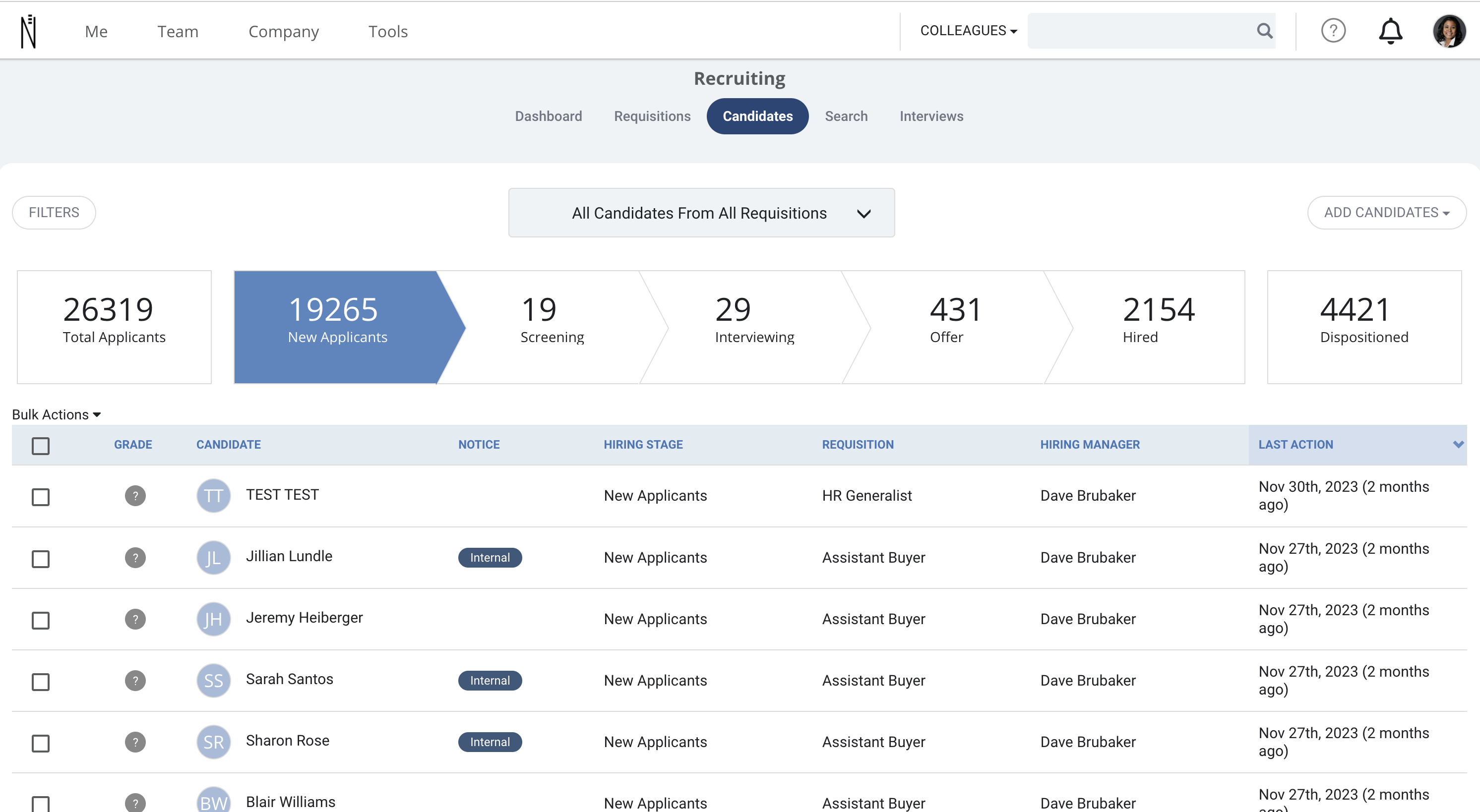Open the JH avatar for Jeremy Heiberger
The width and height of the screenshot is (1480, 812).
tap(213, 619)
